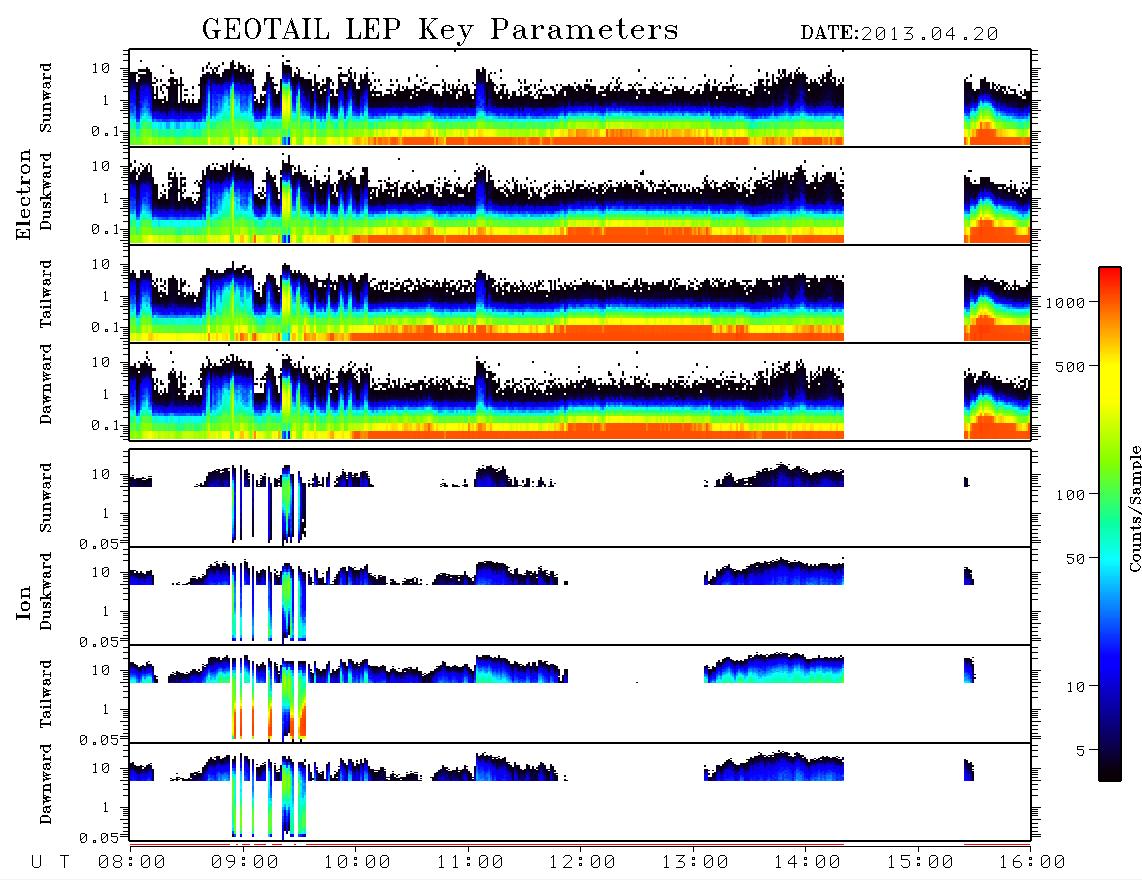Click the 08:00 time tick label
The image size is (1142, 880).
pyautogui.click(x=132, y=863)
